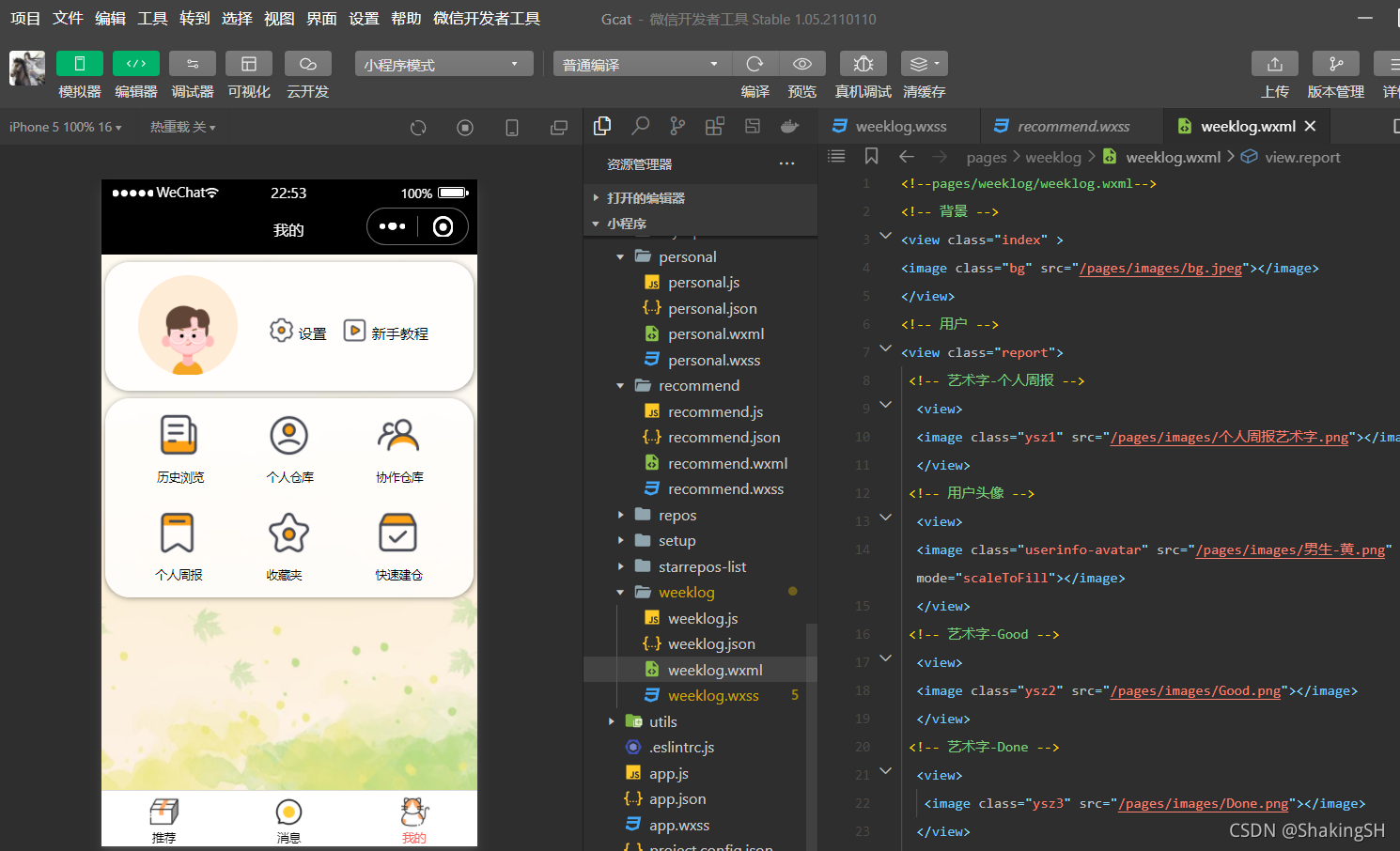Switch to weeklog.wxss tab
This screenshot has height=851, width=1400.
(899, 126)
